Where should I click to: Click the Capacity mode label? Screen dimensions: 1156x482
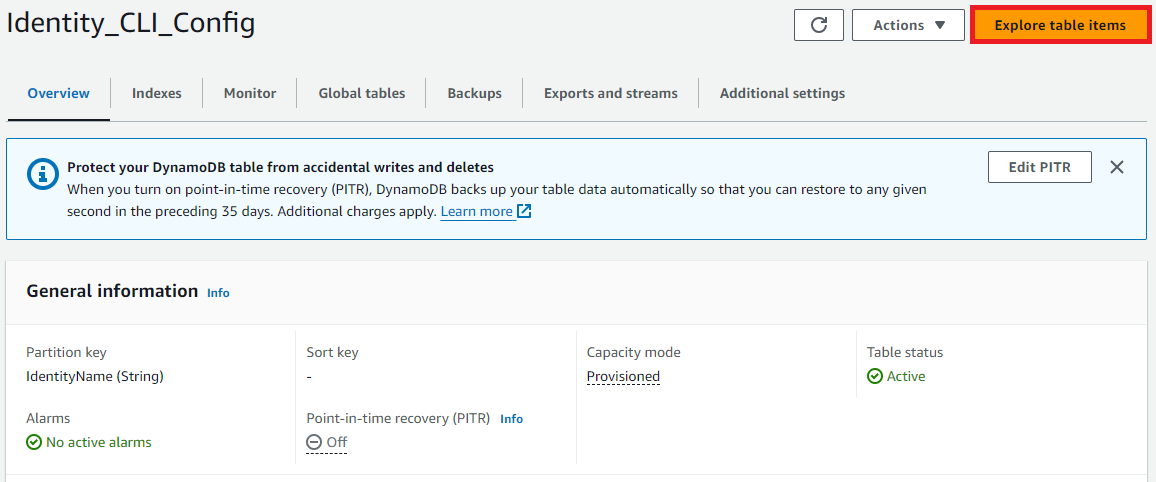[633, 352]
